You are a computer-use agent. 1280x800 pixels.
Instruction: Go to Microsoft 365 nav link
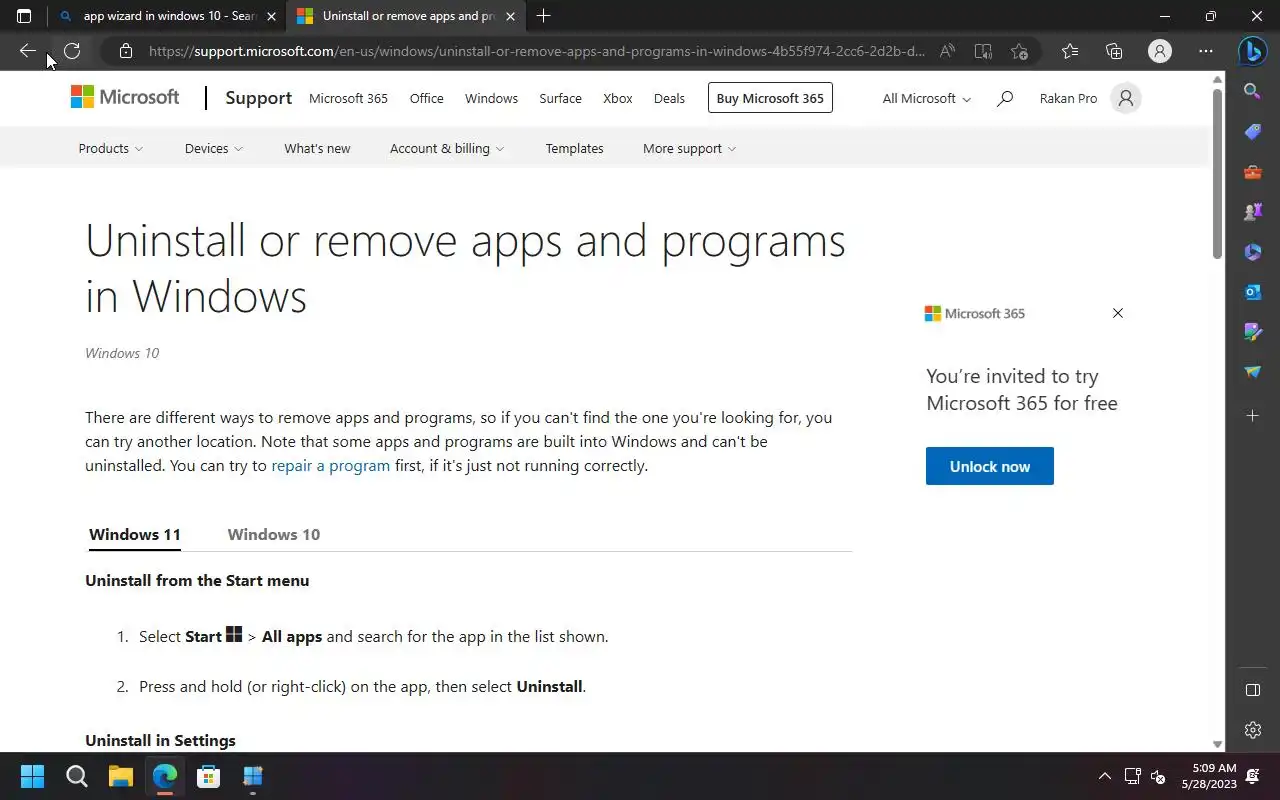coord(348,98)
